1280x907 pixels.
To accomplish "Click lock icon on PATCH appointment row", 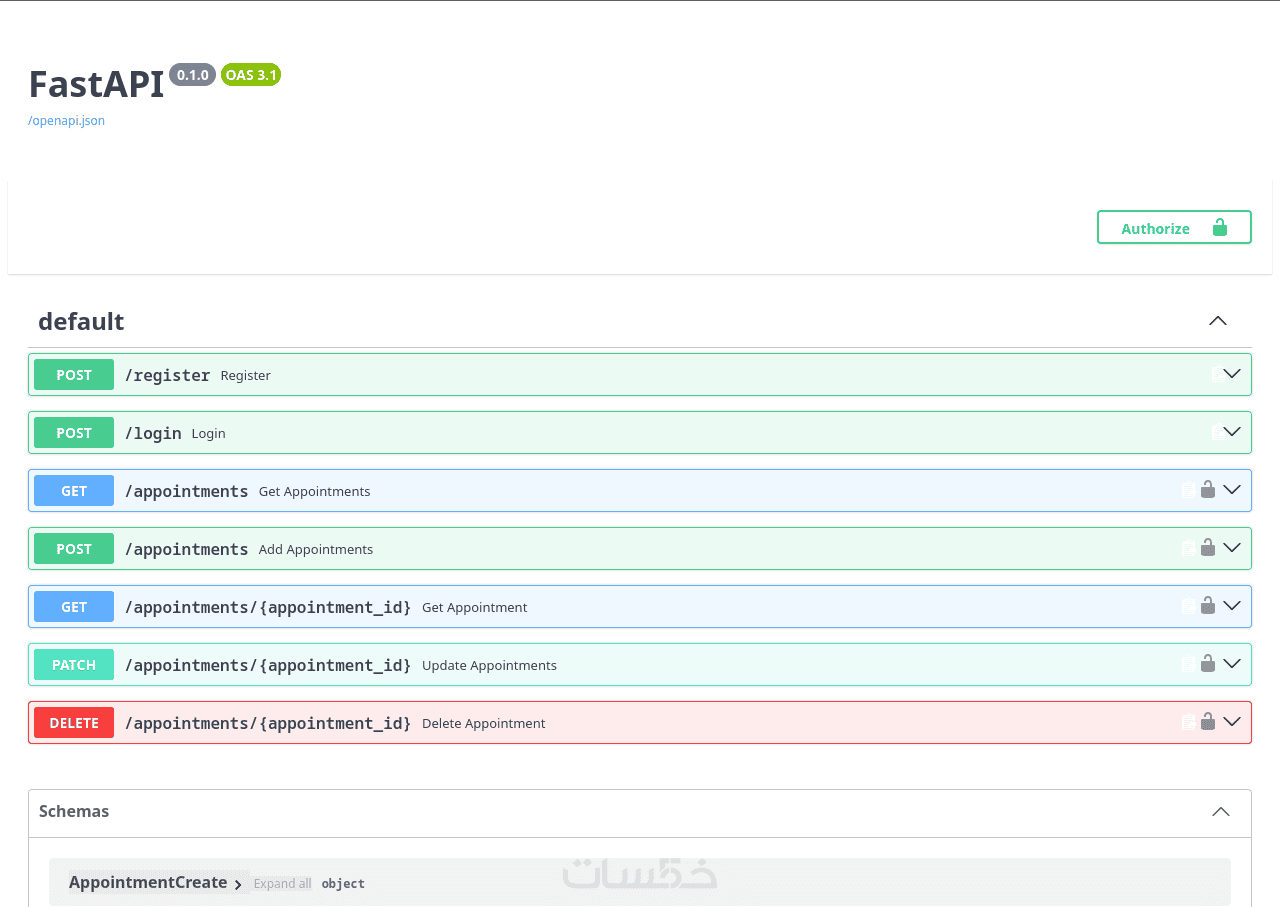I will pyautogui.click(x=1208, y=664).
